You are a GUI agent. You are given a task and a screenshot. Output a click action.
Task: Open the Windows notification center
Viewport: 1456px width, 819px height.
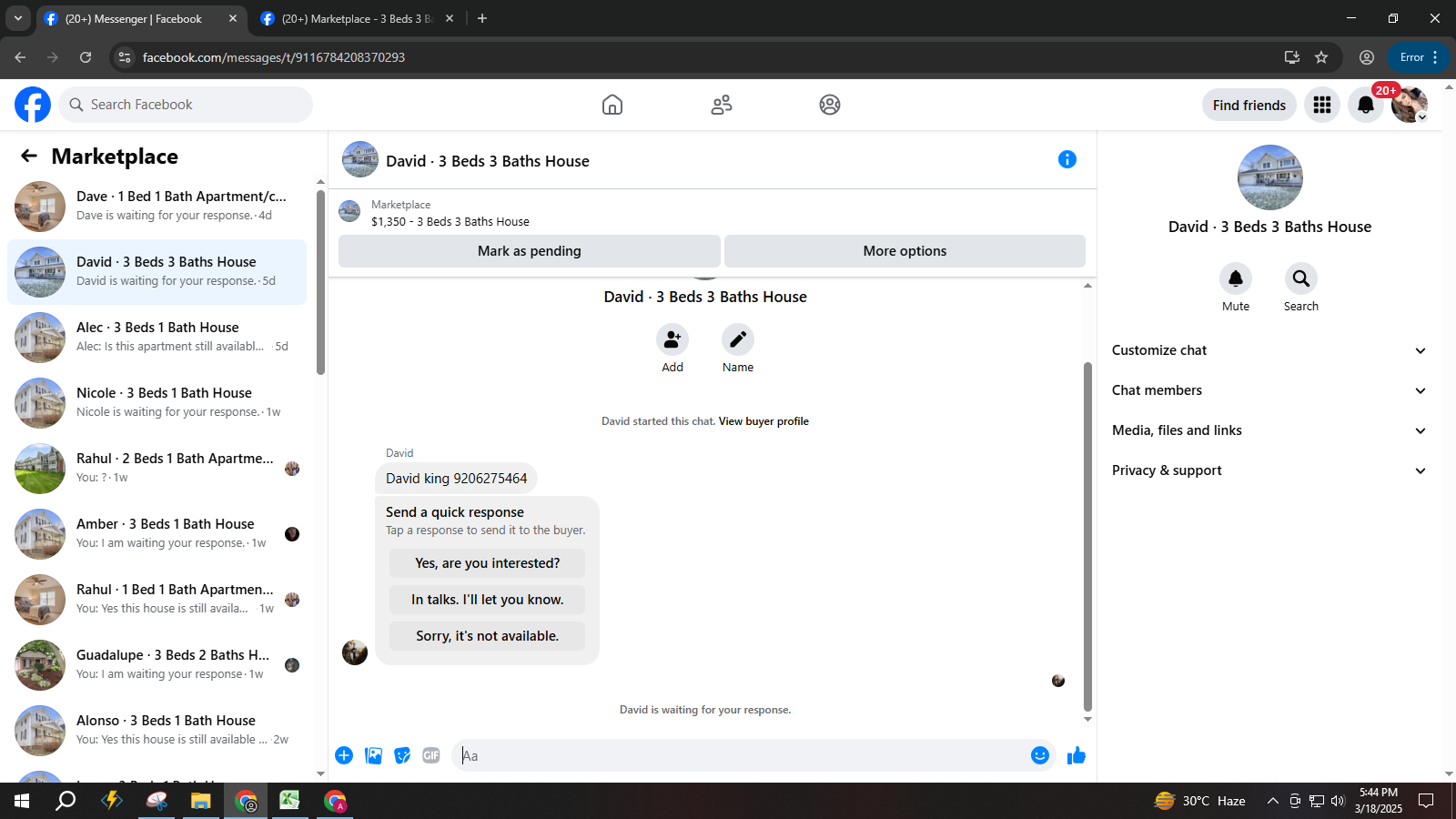pyautogui.click(x=1426, y=801)
